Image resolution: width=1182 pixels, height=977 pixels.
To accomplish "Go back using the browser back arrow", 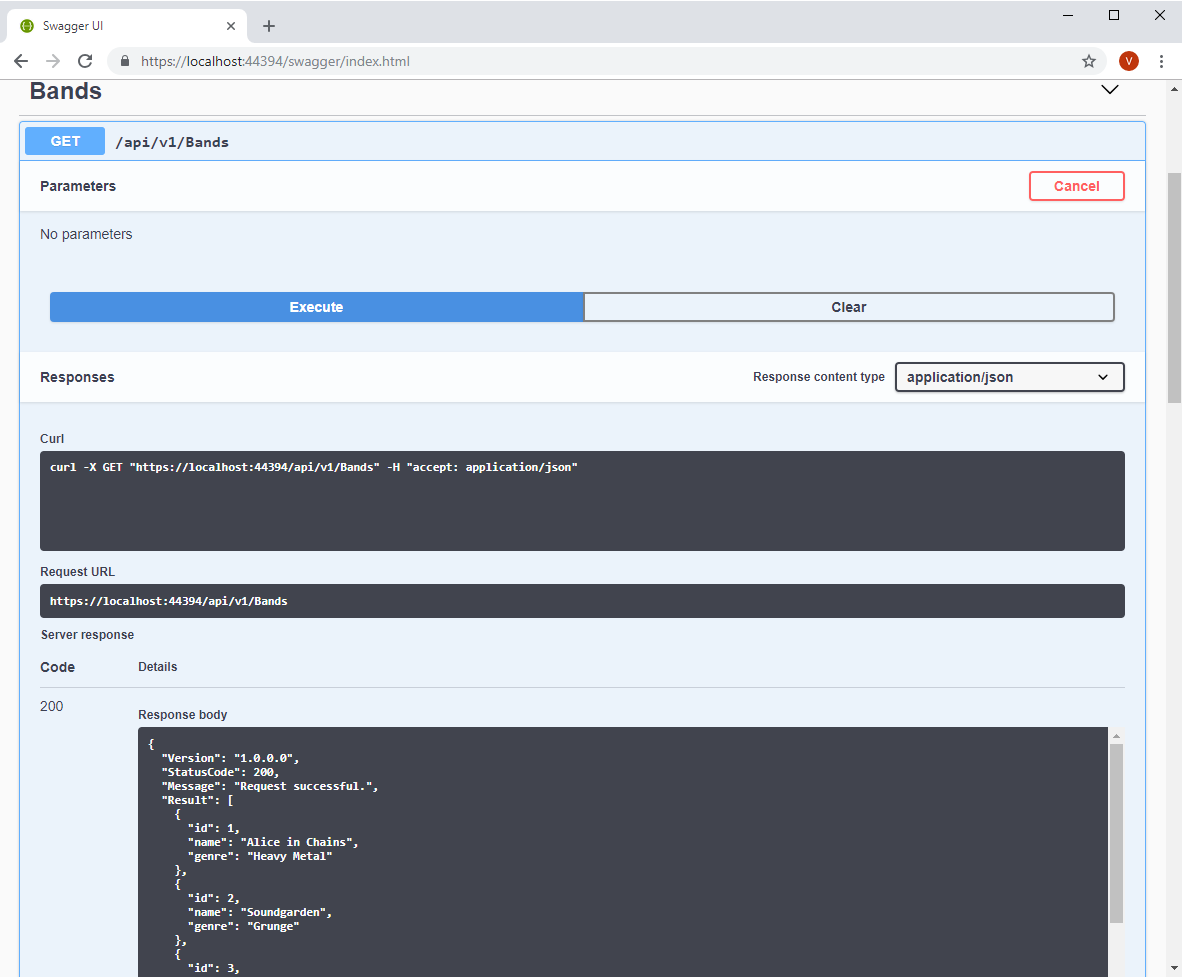I will pyautogui.click(x=21, y=61).
